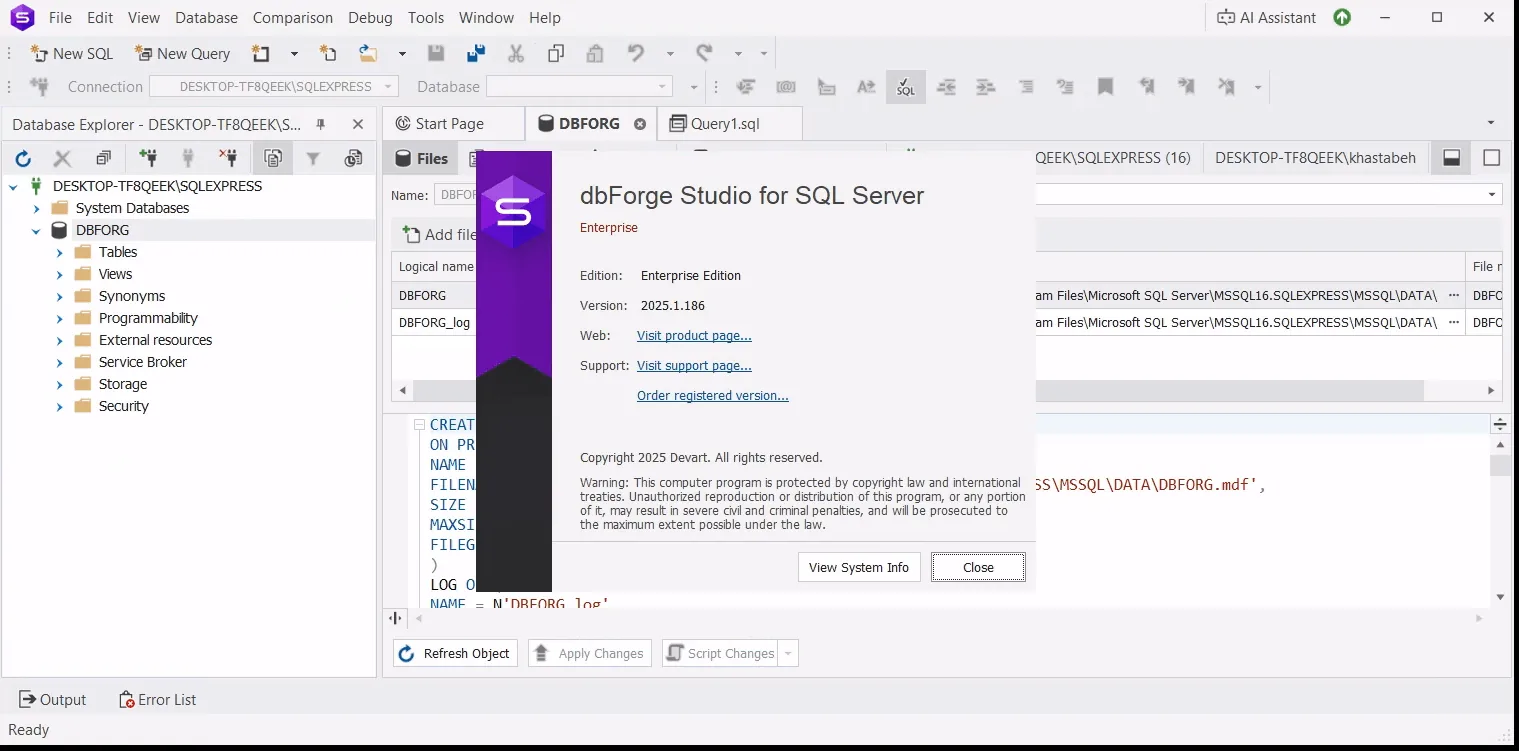Screen dimensions: 1519x751
Task: Open the Database combo box
Action: (578, 87)
